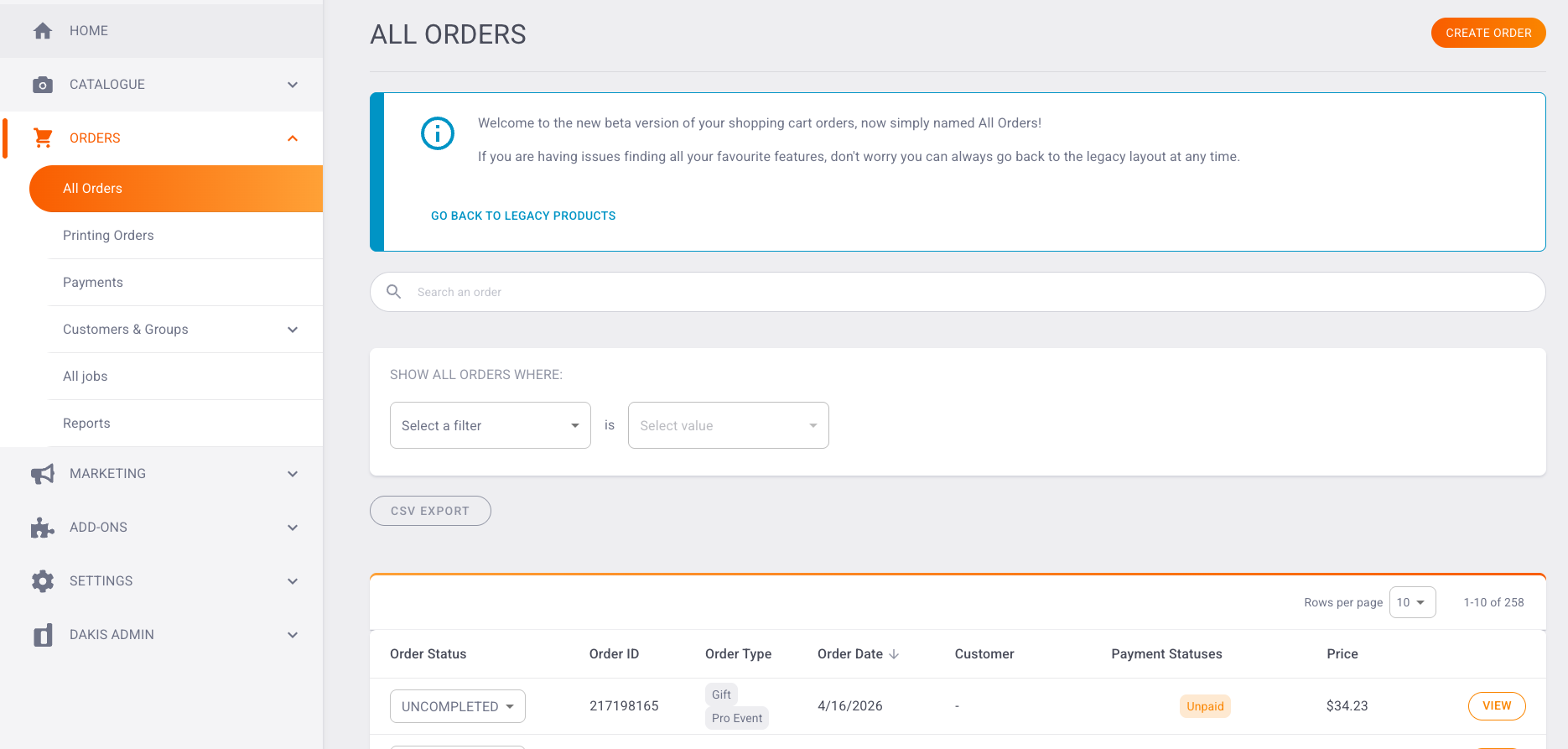Click the Catalogue camera icon
Viewport: 1568px width, 749px height.
pyautogui.click(x=43, y=85)
